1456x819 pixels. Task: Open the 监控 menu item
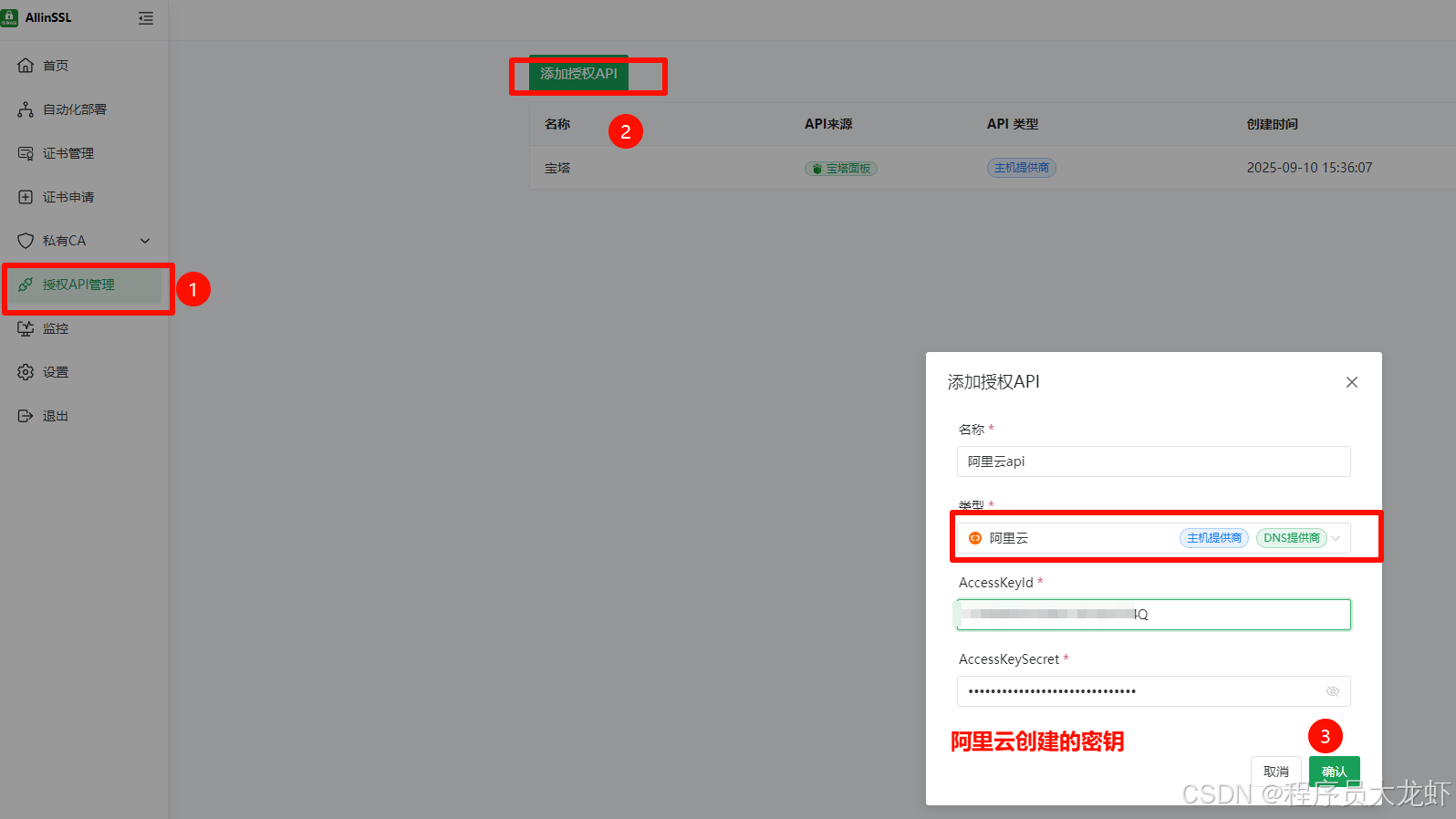pos(84,328)
